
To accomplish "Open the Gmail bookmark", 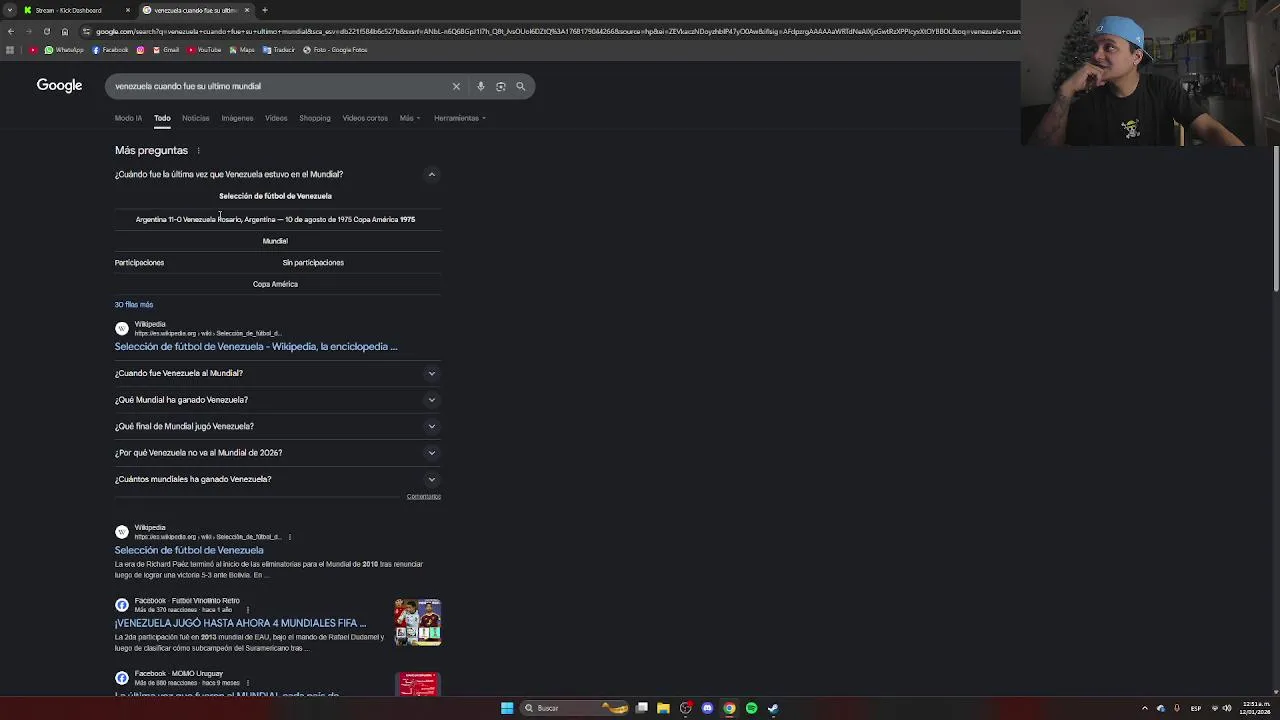I will click(166, 50).
